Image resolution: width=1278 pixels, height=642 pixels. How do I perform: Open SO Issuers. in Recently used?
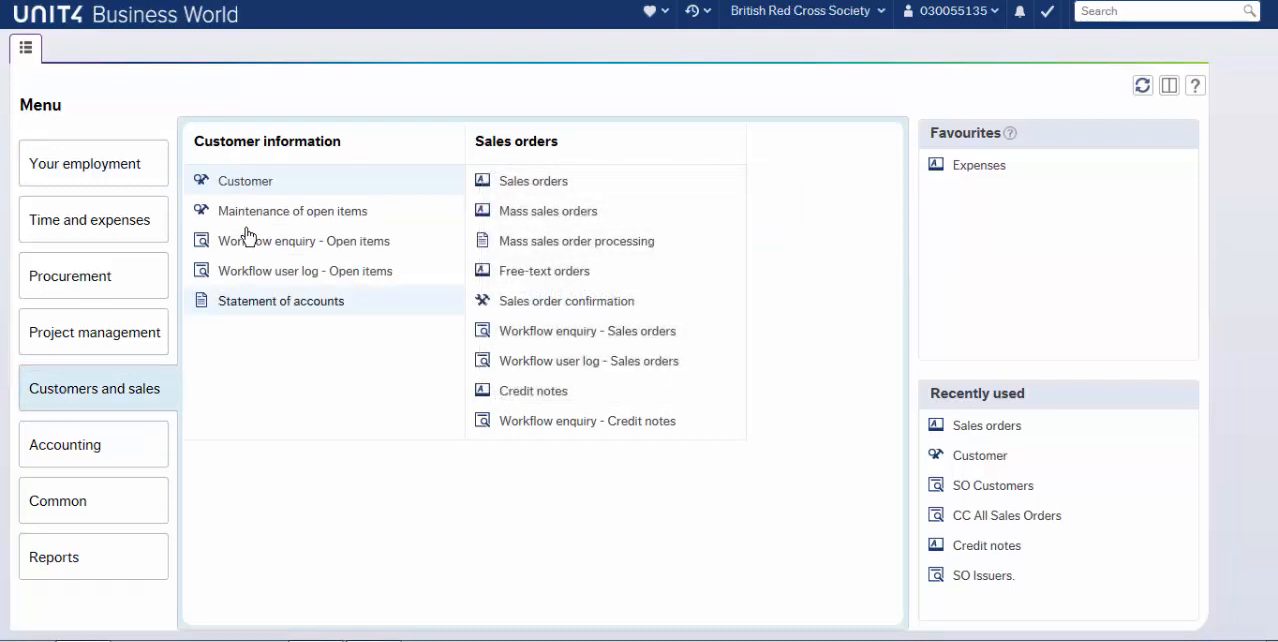click(984, 576)
